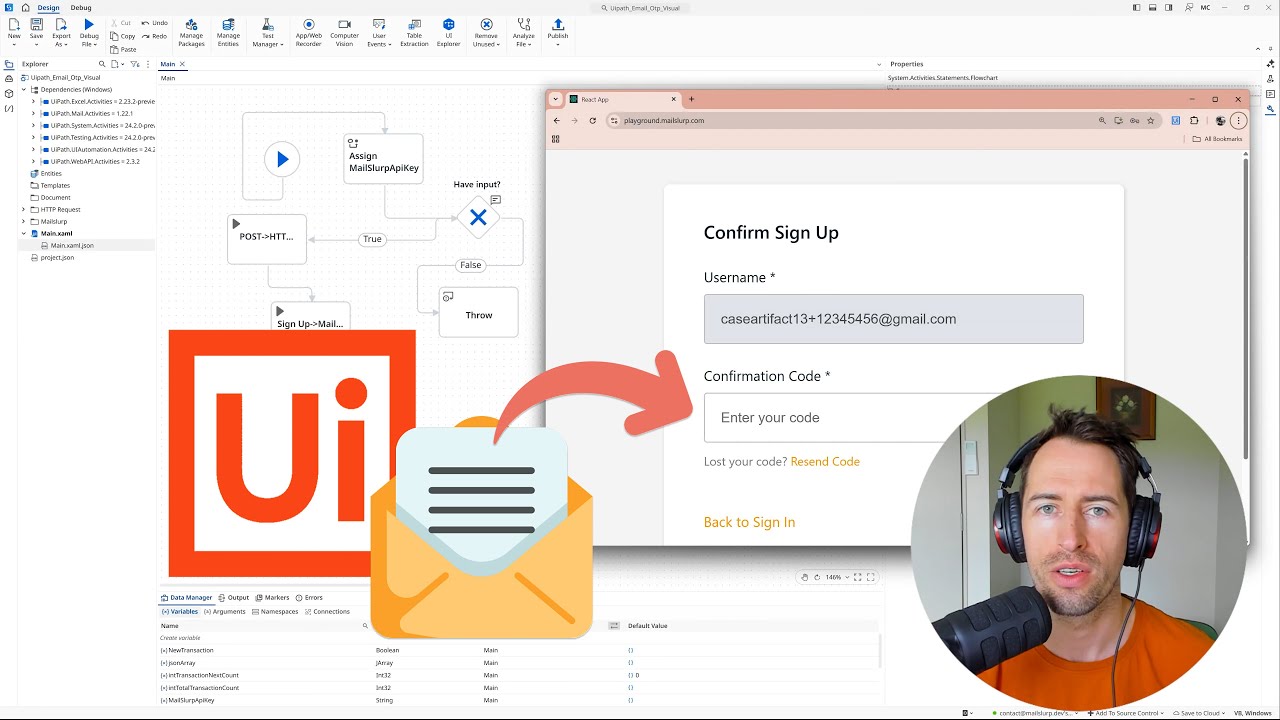Image resolution: width=1280 pixels, height=720 pixels.
Task: Bookmark the playground page with the star icon
Action: pos(1150,120)
